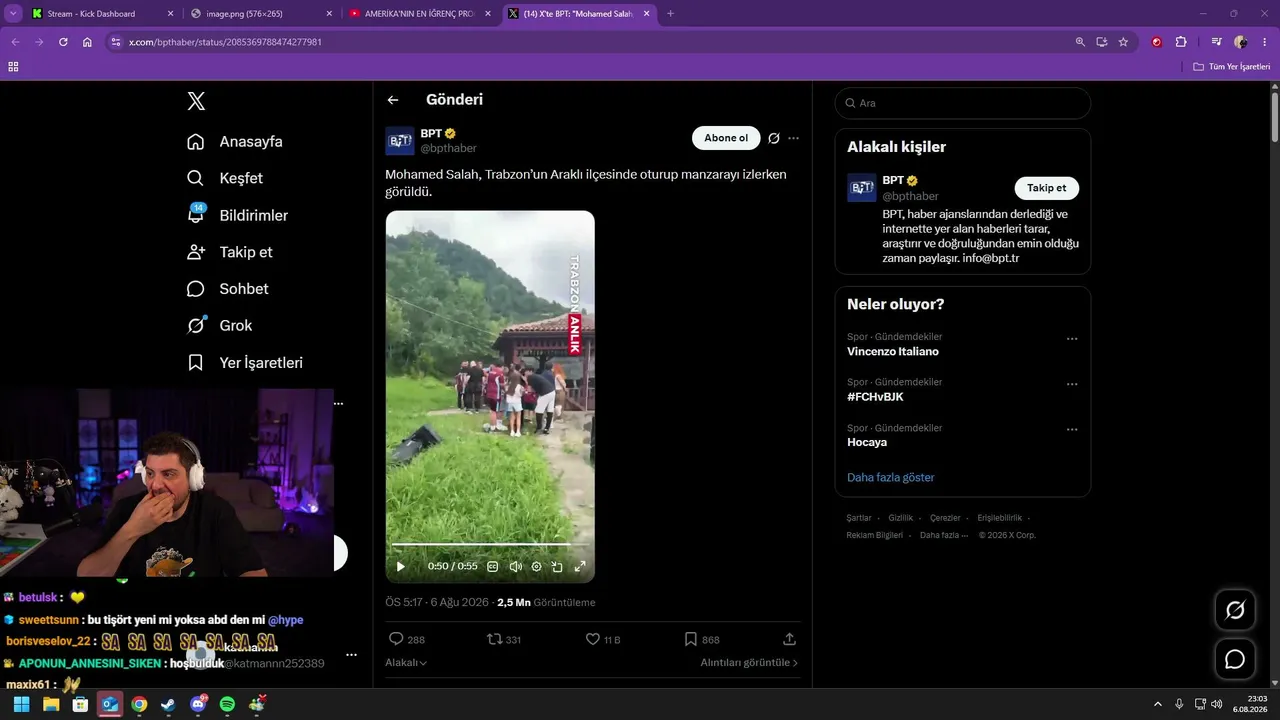The image size is (1280, 720).
Task: Open BPT name in Alakalı kişiler
Action: 893,180
